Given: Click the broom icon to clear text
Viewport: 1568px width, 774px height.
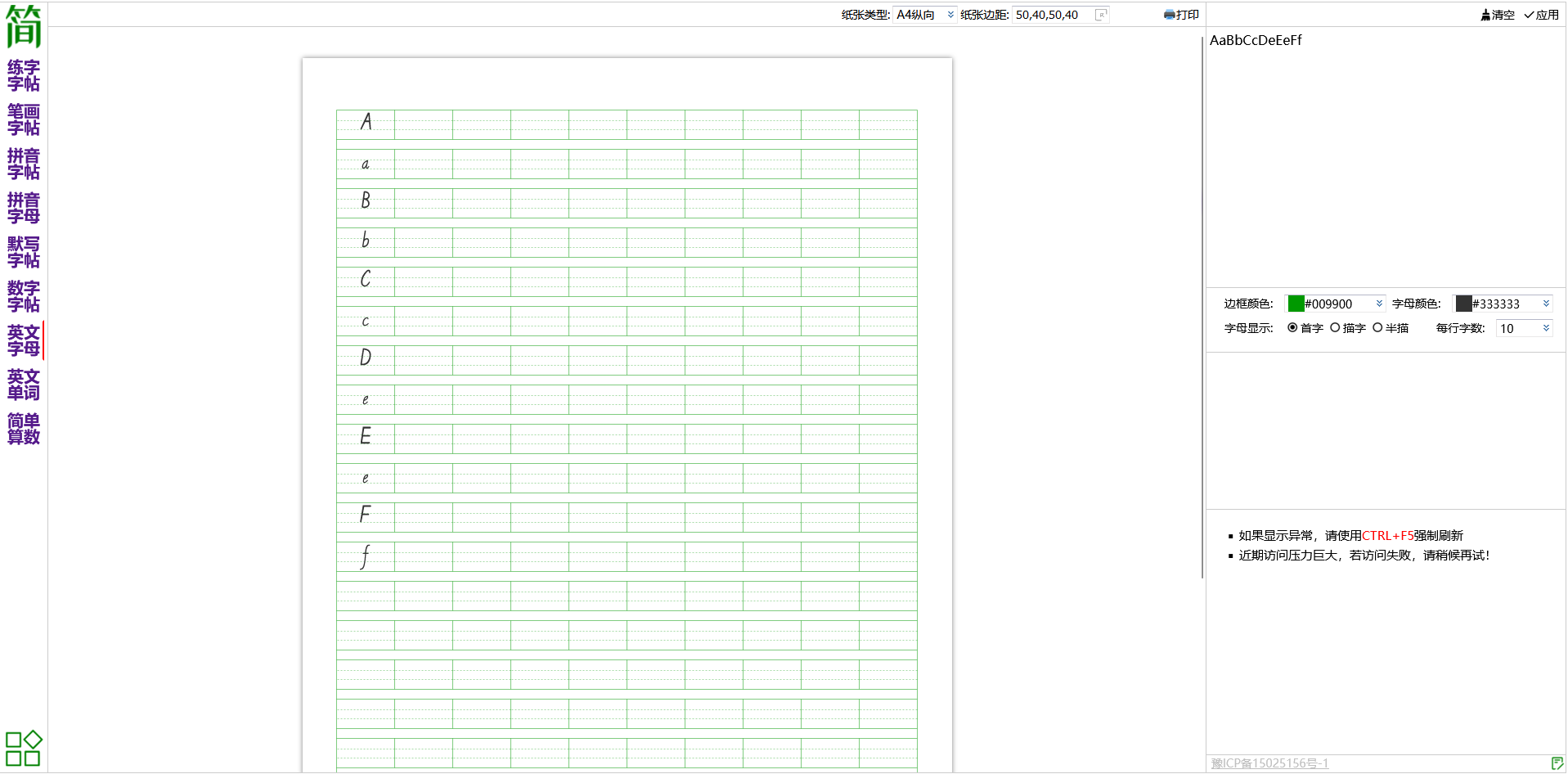Looking at the screenshot, I should (x=1485, y=15).
